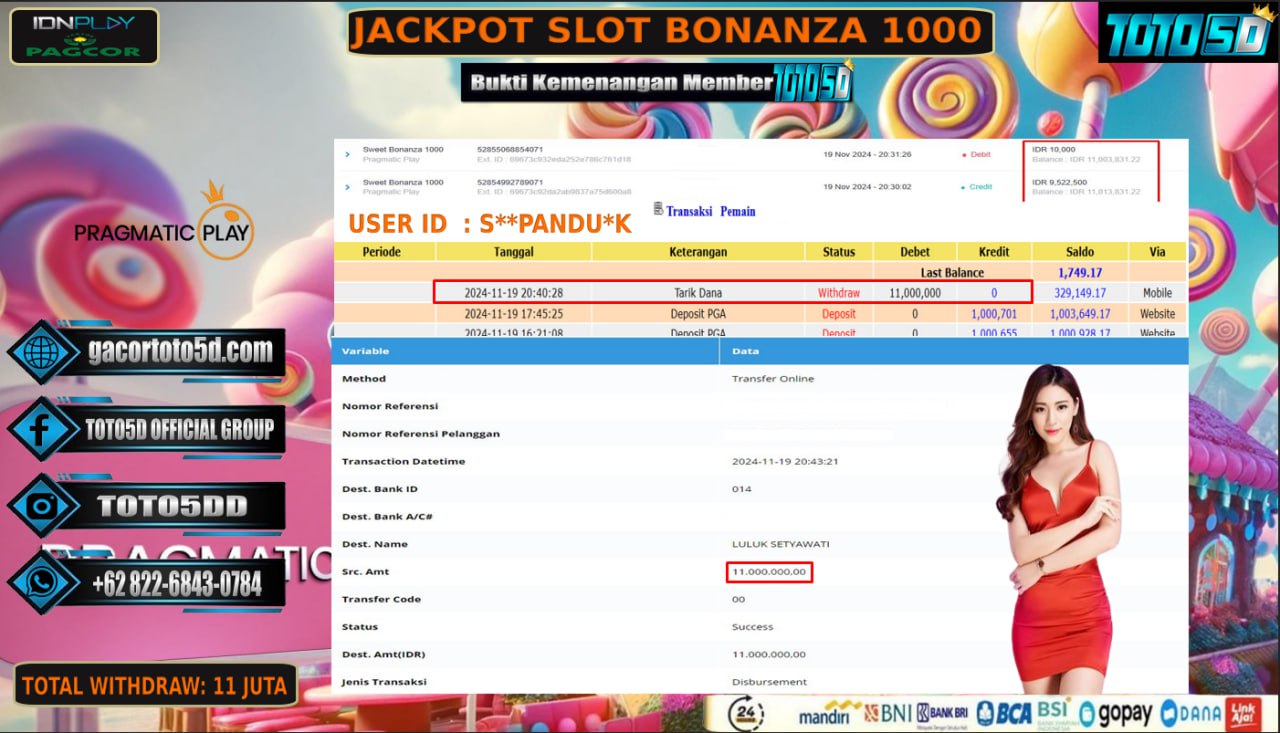
Task: Click the Saldo column header
Action: point(1080,252)
